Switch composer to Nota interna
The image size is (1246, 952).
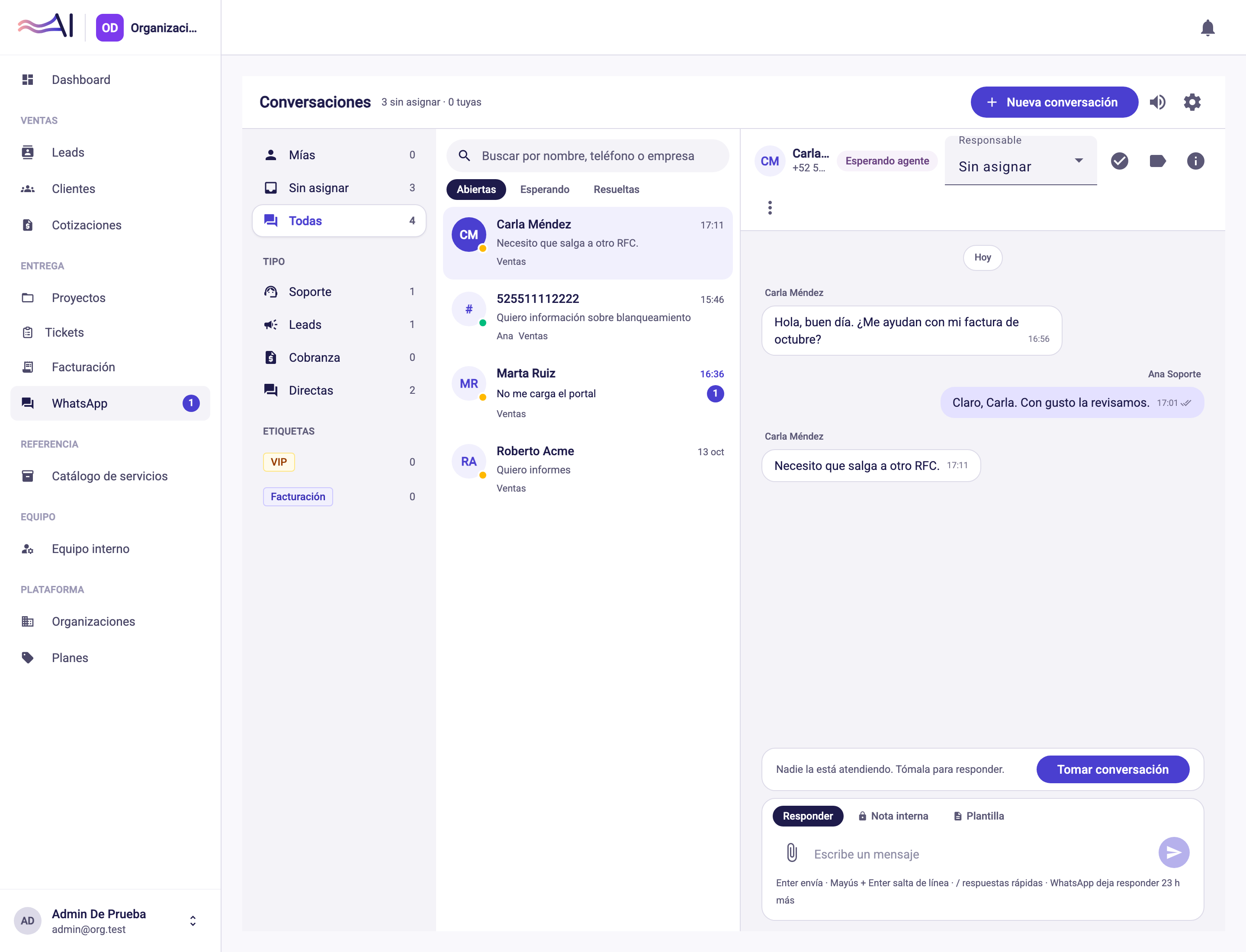(893, 816)
